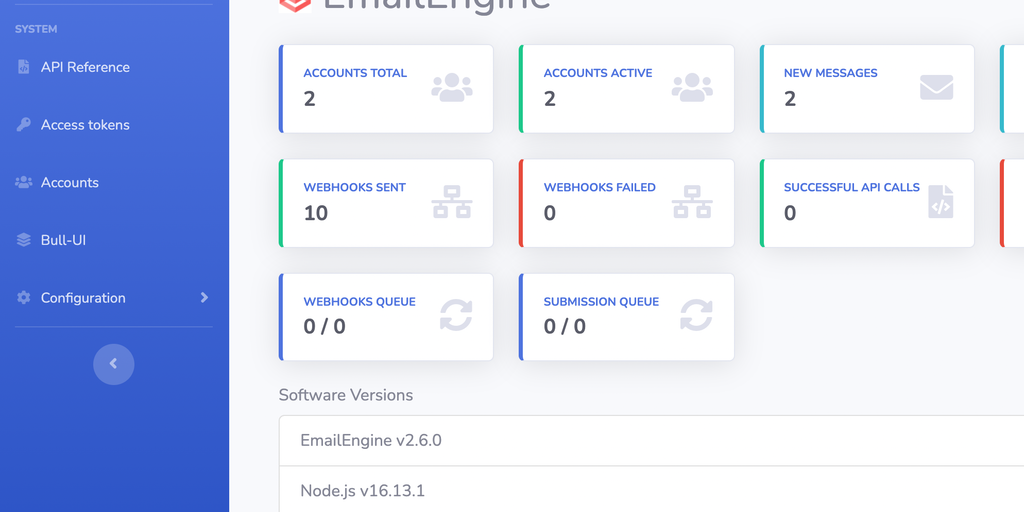Screen dimensions: 1024x512
Task: Click the Successful API Calls label
Action: pyautogui.click(x=852, y=187)
